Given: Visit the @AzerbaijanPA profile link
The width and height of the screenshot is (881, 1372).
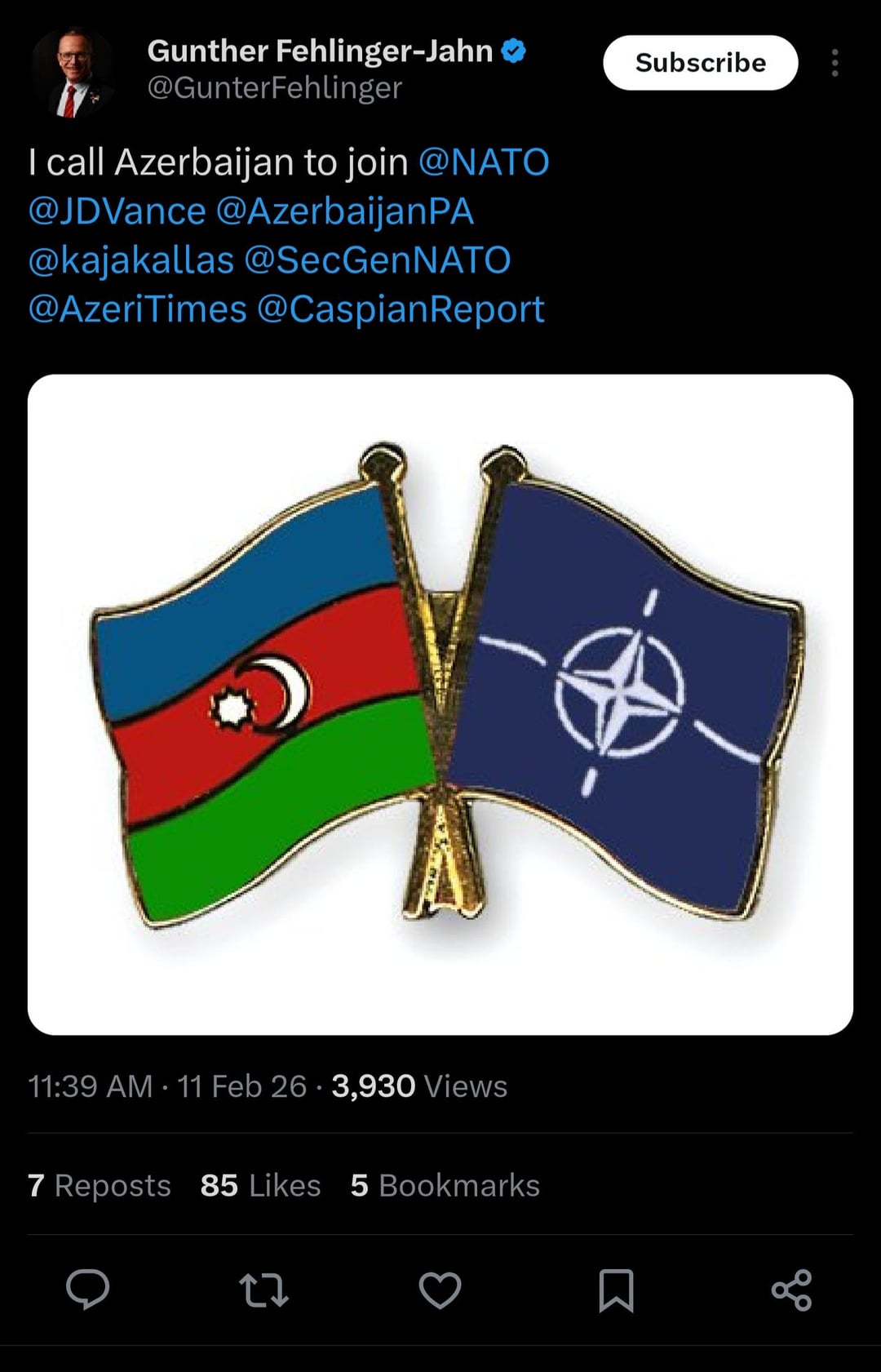Looking at the screenshot, I should (345, 211).
